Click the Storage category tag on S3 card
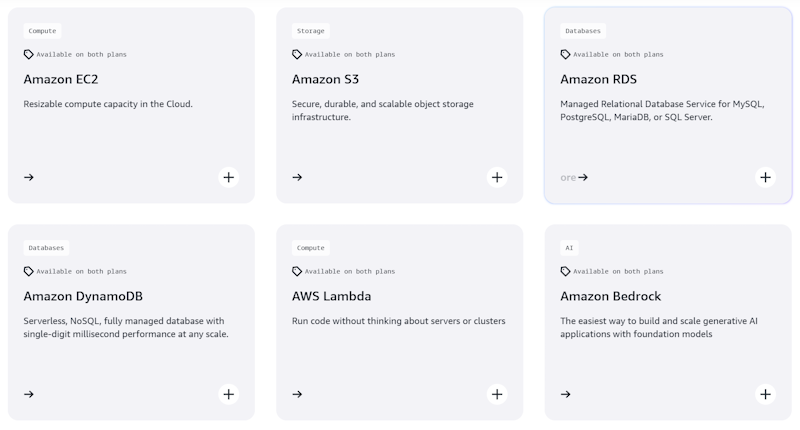This screenshot has height=430, width=800. [310, 31]
